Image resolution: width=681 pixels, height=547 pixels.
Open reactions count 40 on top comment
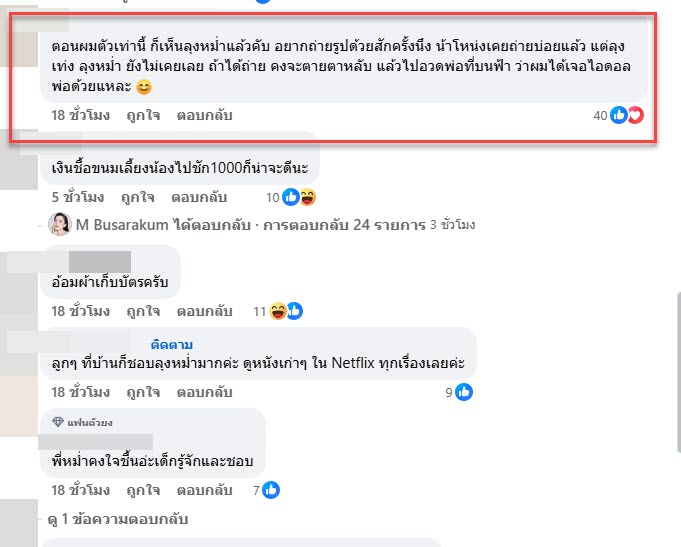pyautogui.click(x=600, y=115)
